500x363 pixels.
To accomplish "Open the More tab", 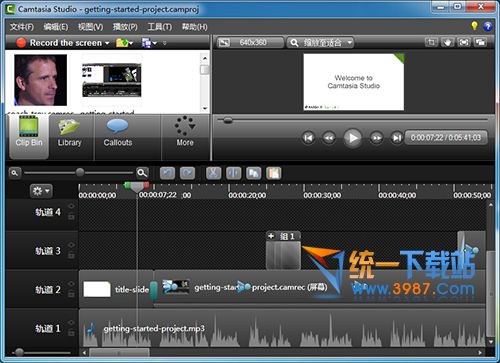I will (185, 137).
